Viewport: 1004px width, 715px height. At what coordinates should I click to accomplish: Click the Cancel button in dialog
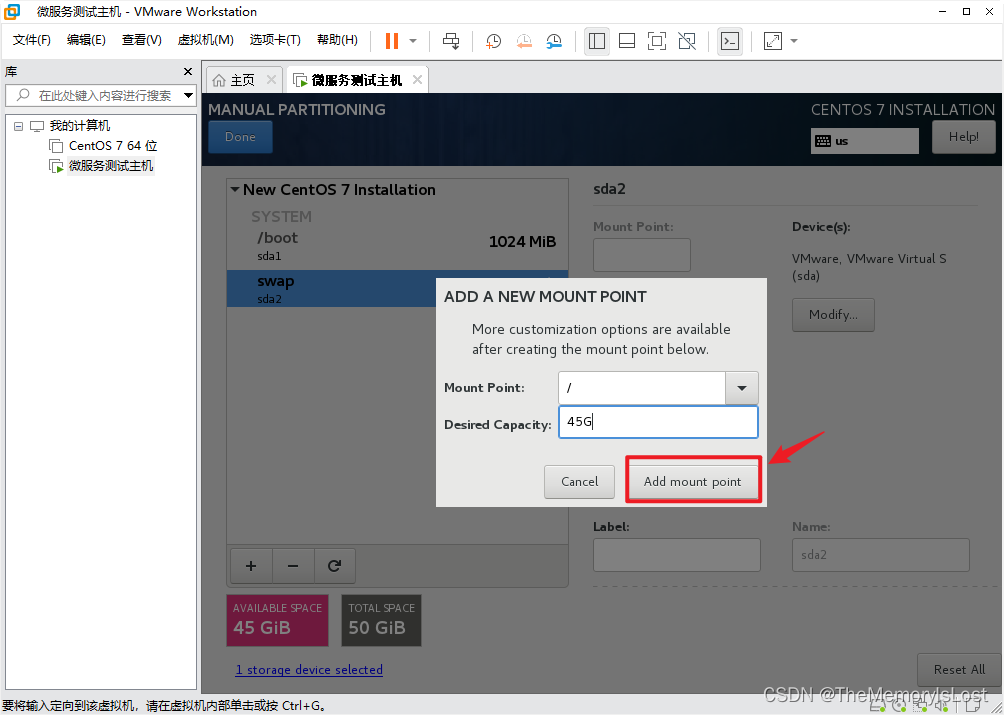coord(579,481)
